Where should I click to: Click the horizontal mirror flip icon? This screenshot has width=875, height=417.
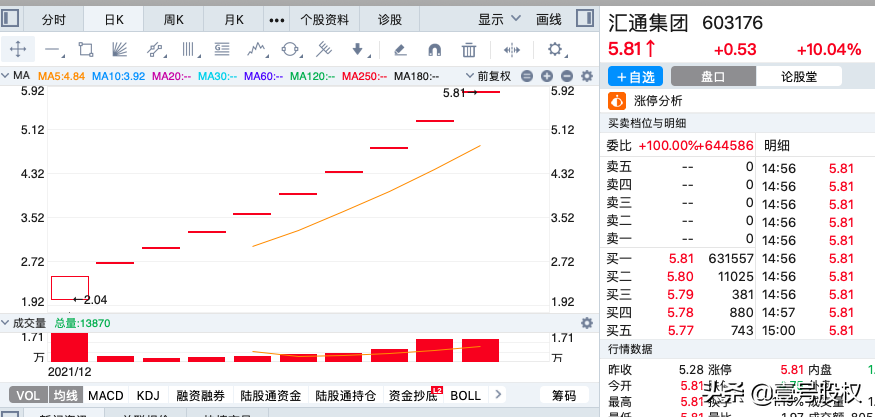[512, 50]
